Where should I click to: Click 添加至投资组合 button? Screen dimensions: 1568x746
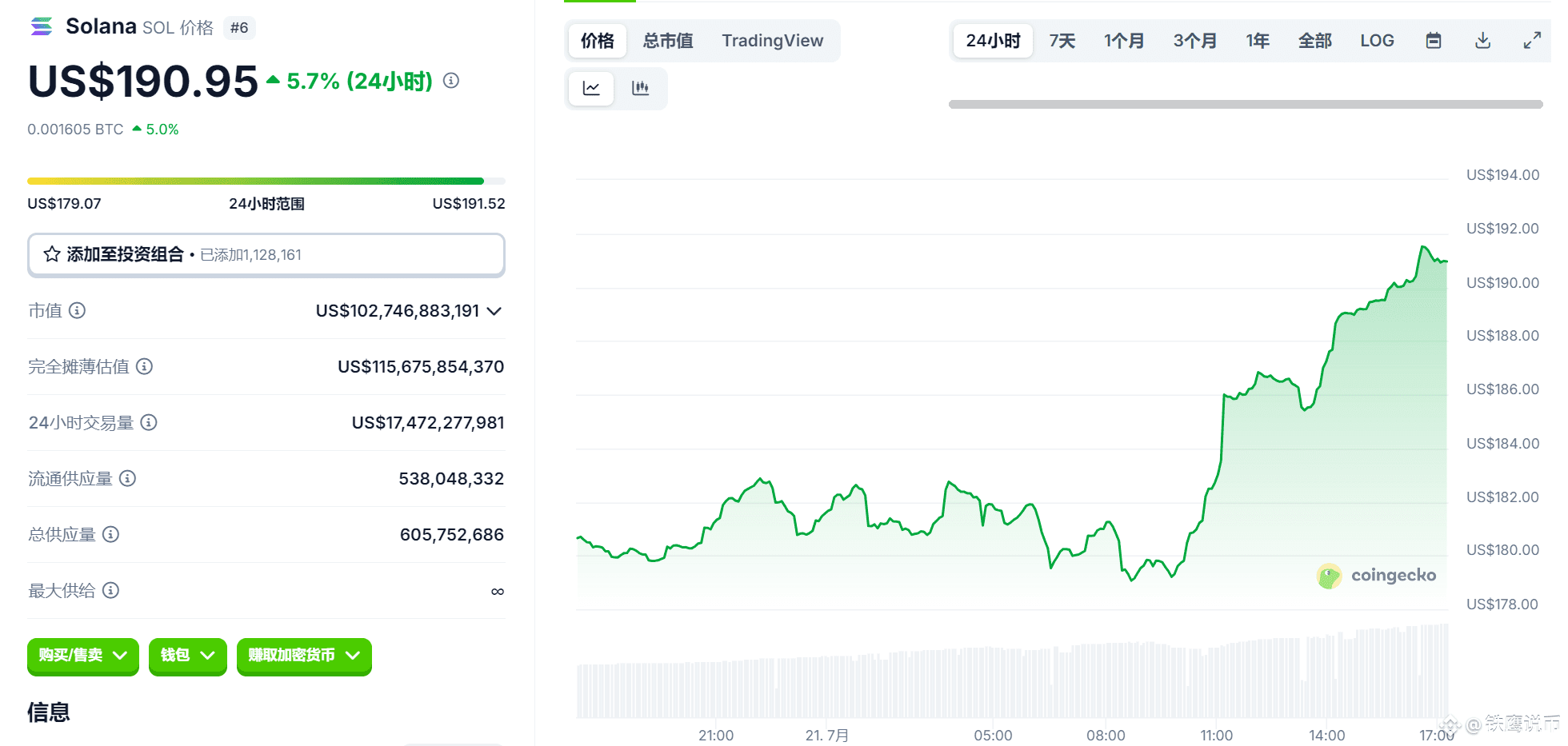point(266,255)
